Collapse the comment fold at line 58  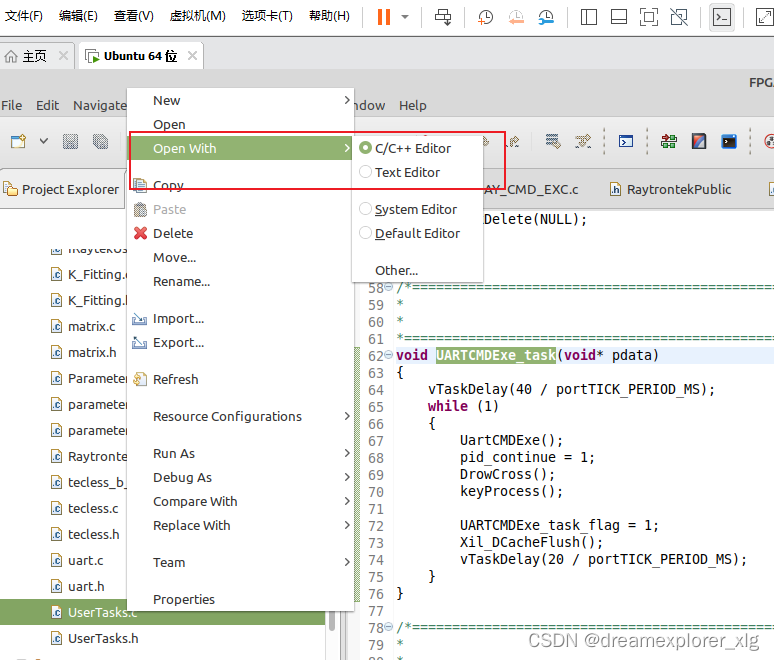coord(388,287)
